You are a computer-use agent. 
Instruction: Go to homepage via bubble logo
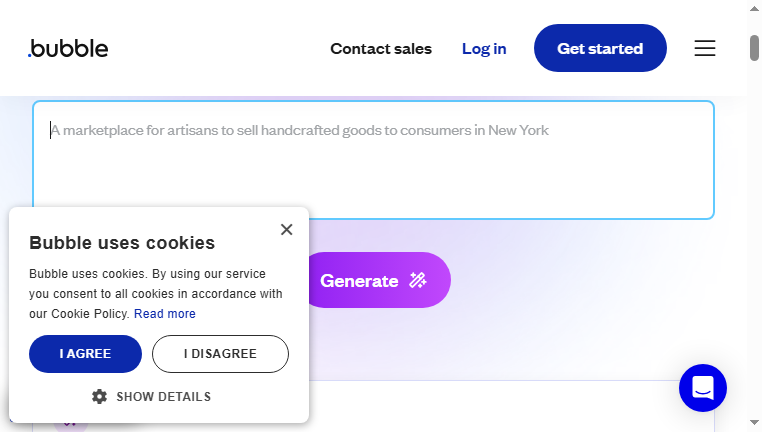pos(68,48)
